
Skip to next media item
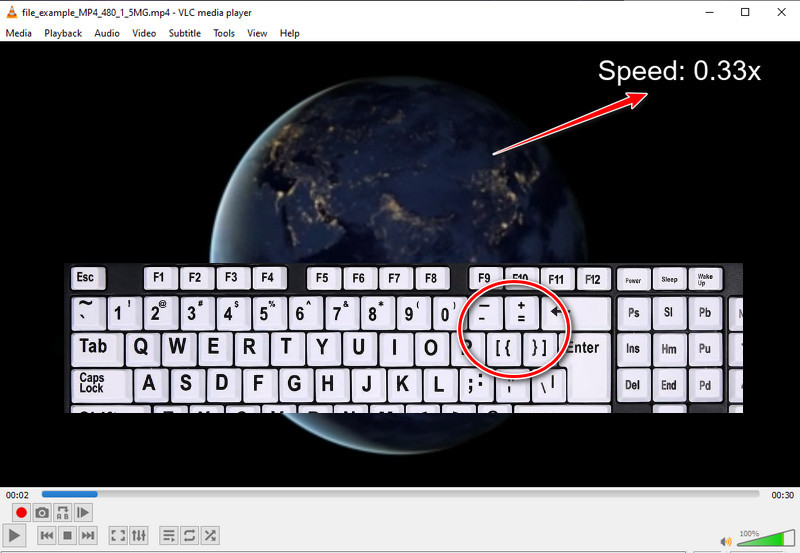[88, 536]
